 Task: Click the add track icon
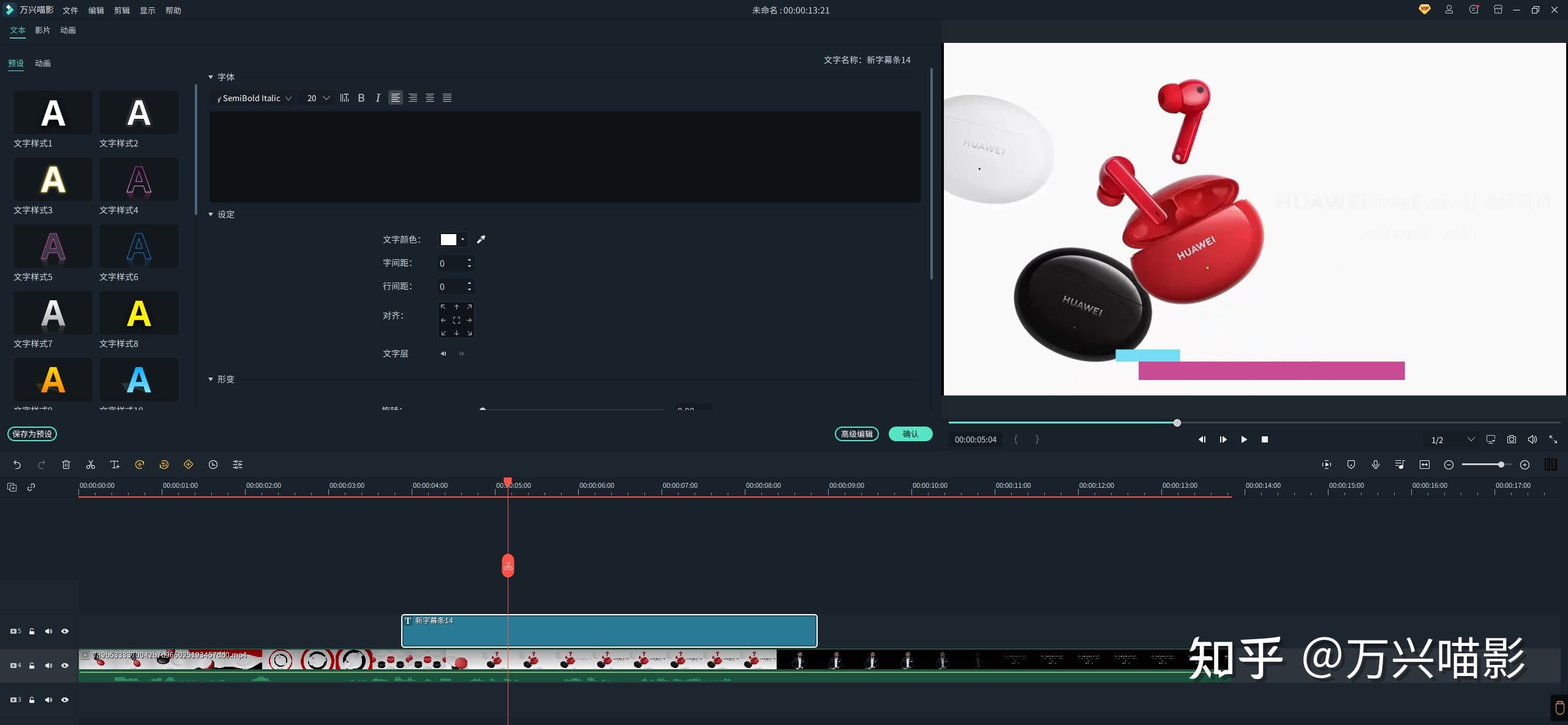(x=12, y=487)
